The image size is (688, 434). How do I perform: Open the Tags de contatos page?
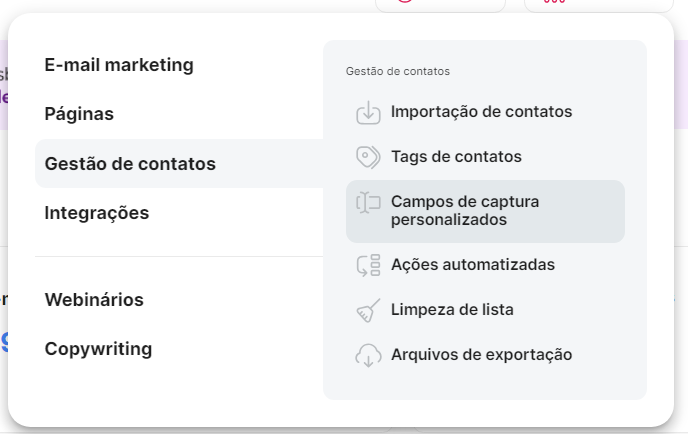[456, 157]
